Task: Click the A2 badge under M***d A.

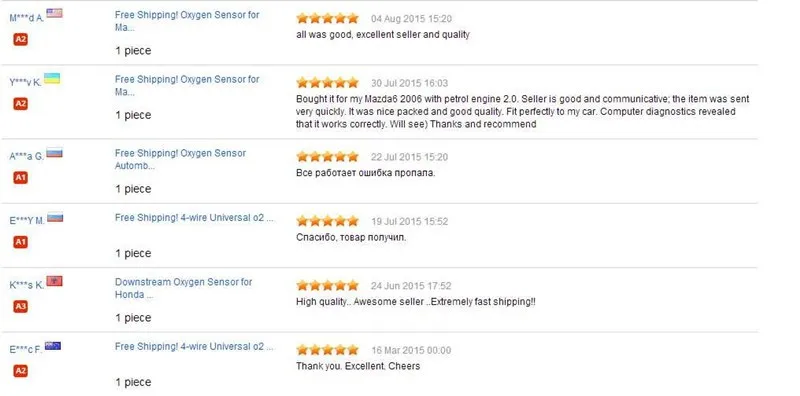Action: [x=20, y=39]
